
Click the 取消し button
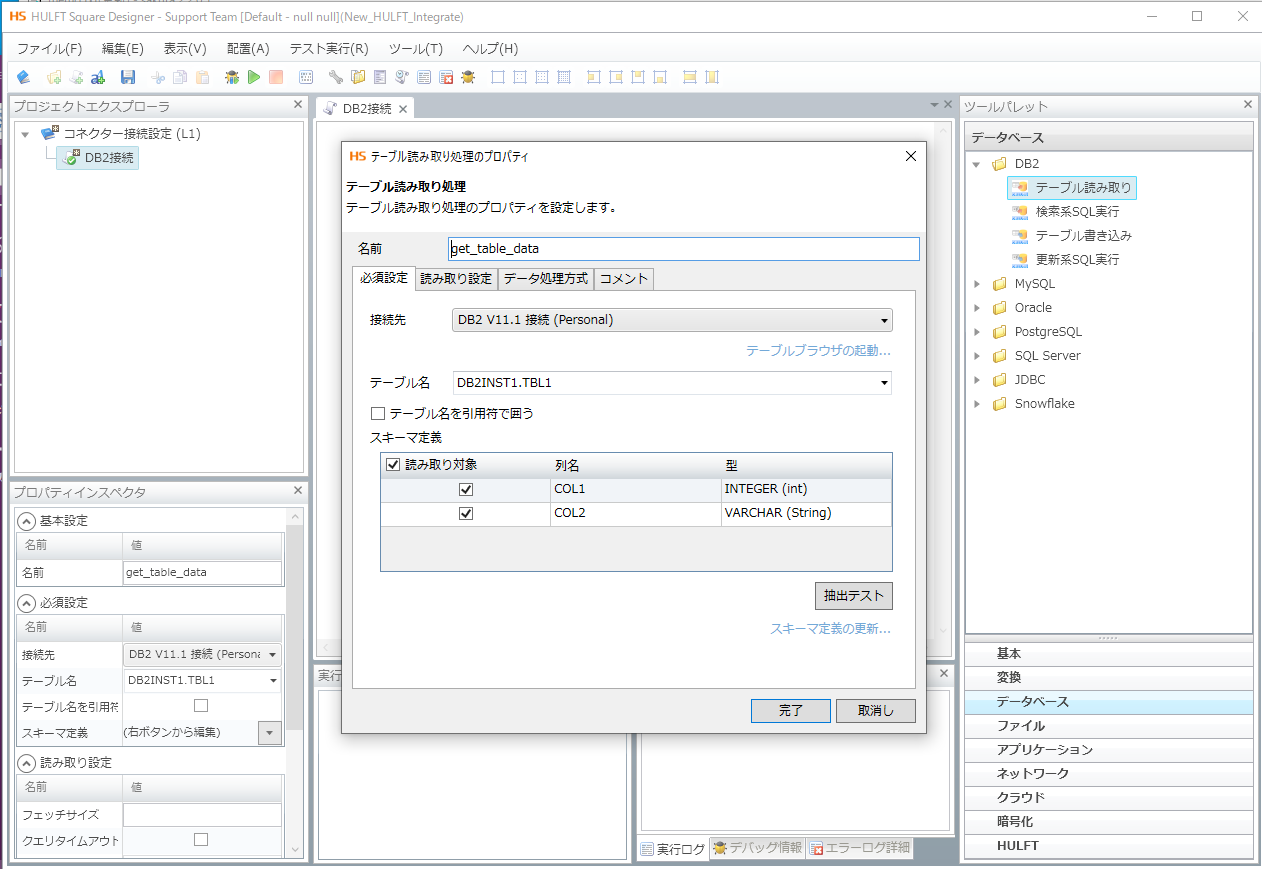(876, 710)
